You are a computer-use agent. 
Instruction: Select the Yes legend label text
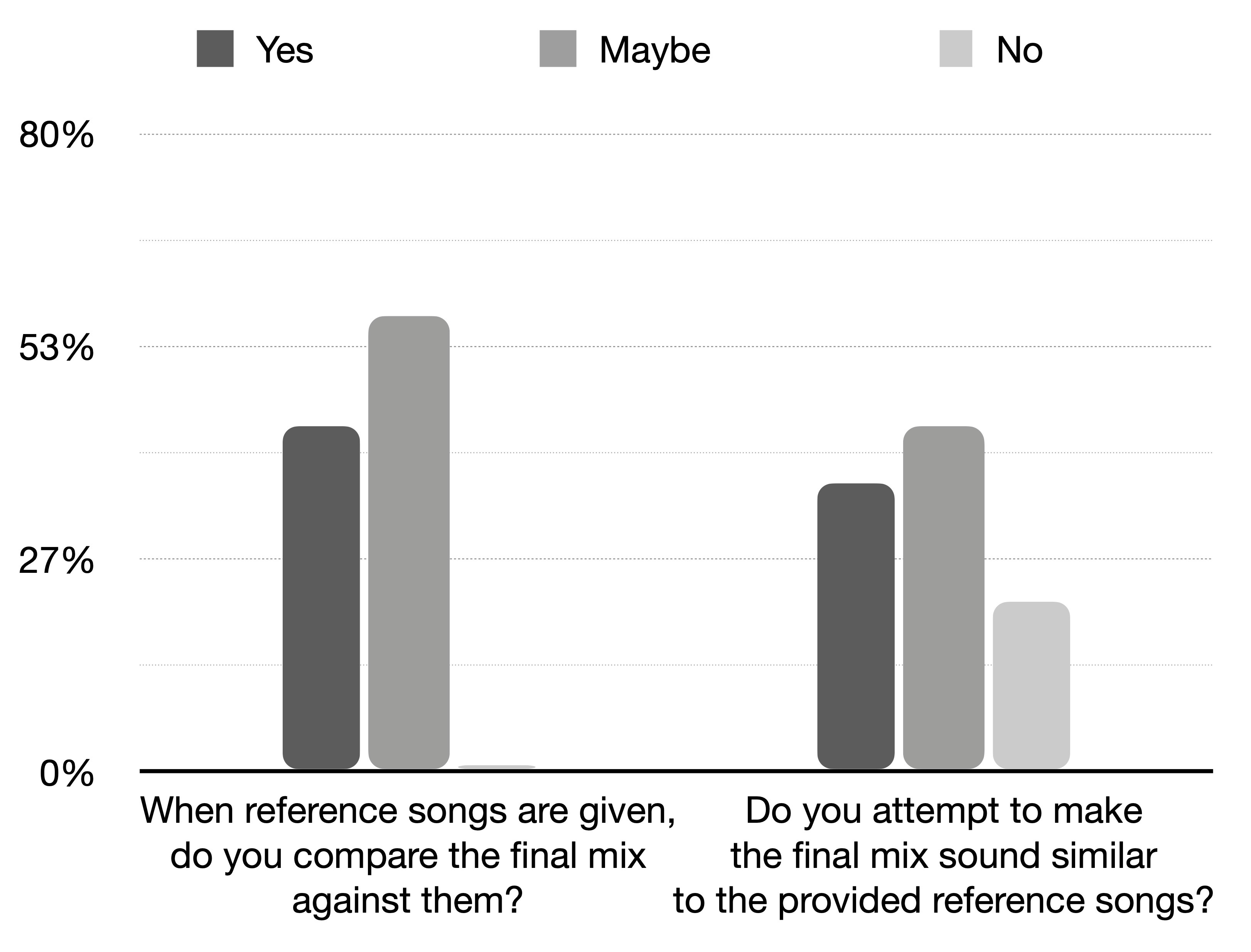tap(285, 50)
